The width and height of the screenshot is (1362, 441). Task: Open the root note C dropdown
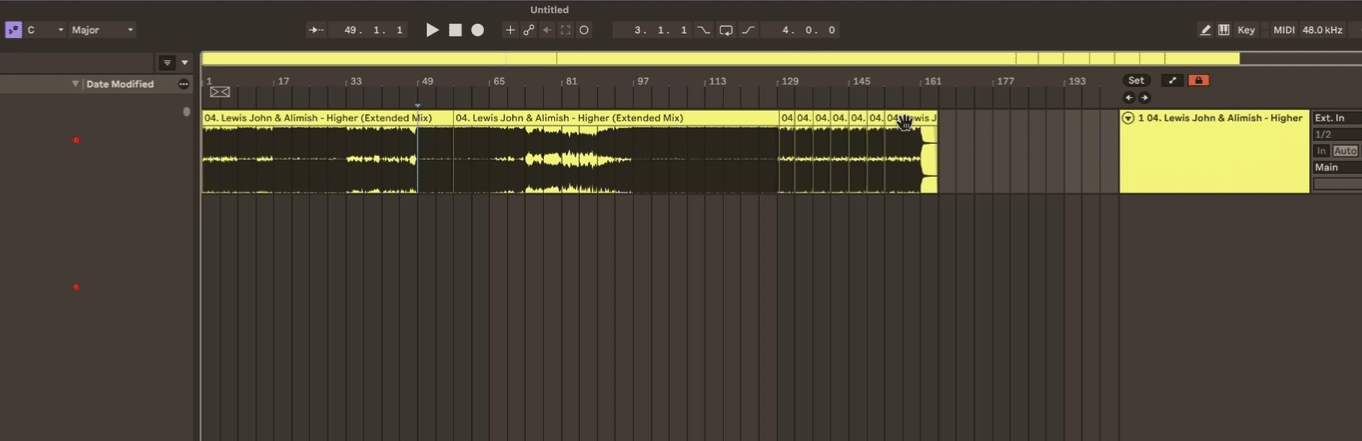tap(46, 30)
